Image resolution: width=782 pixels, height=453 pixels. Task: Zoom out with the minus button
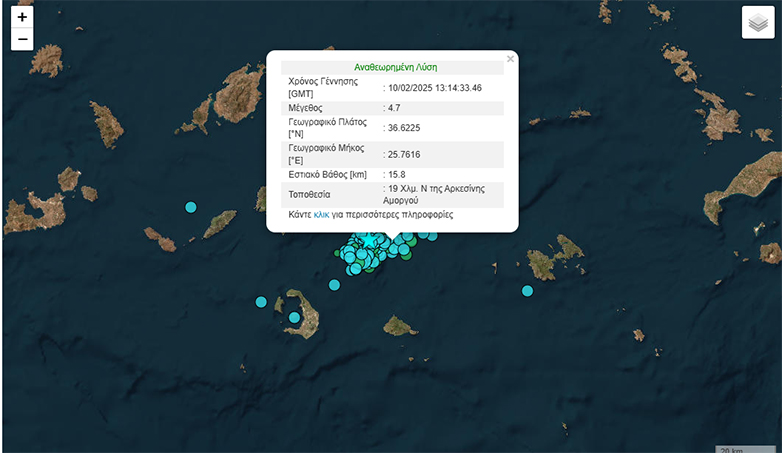pyautogui.click(x=22, y=40)
